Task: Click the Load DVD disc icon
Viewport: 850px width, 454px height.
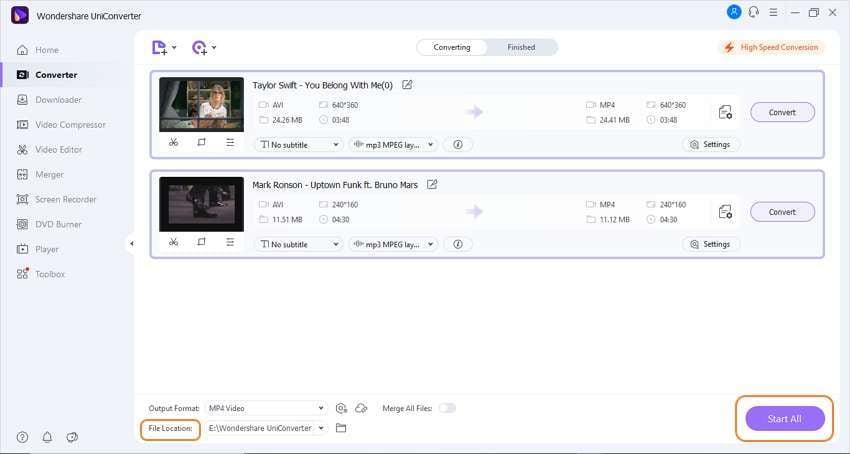Action: click(199, 48)
